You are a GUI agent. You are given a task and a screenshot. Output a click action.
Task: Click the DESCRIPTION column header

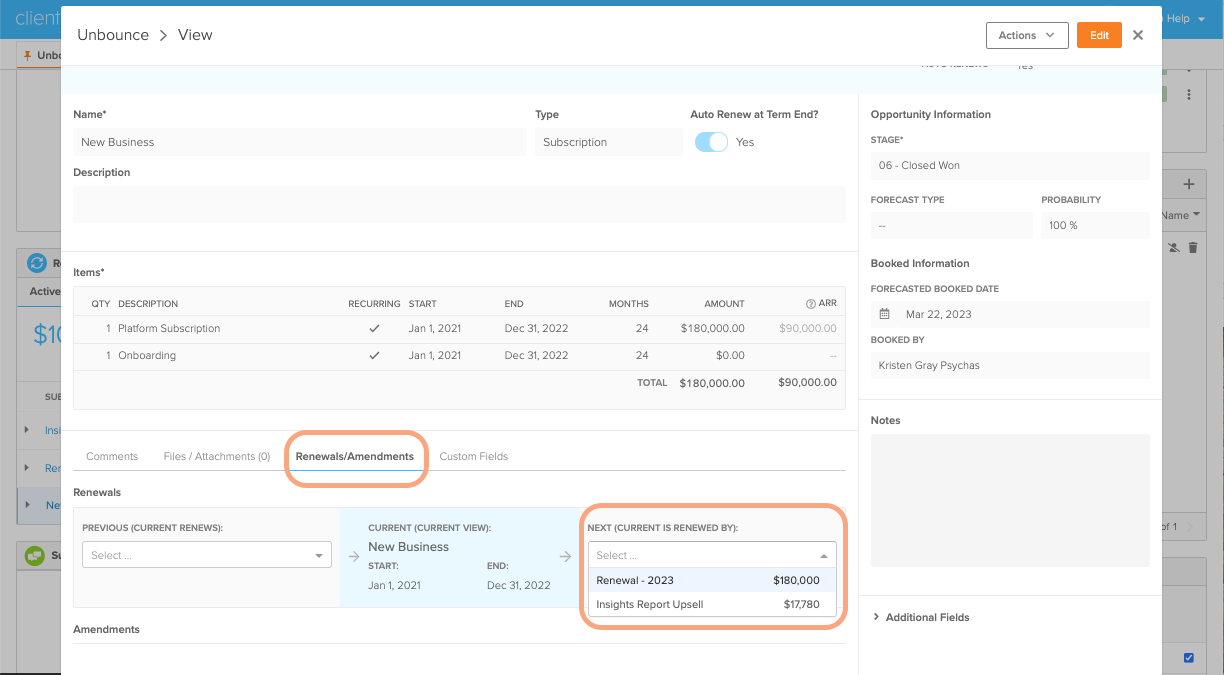pyautogui.click(x=148, y=304)
